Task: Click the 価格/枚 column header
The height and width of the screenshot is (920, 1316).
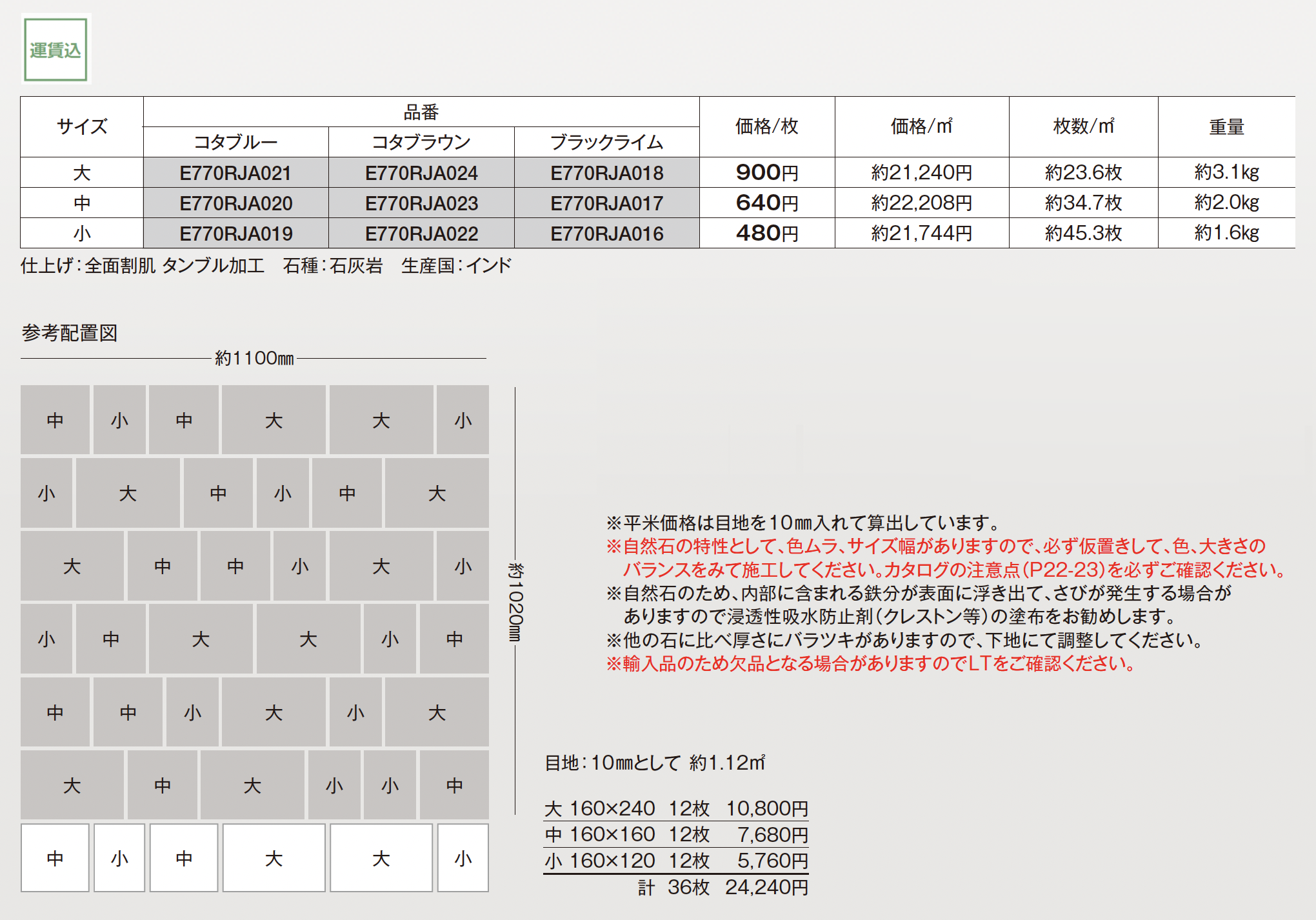Action: pyautogui.click(x=767, y=126)
